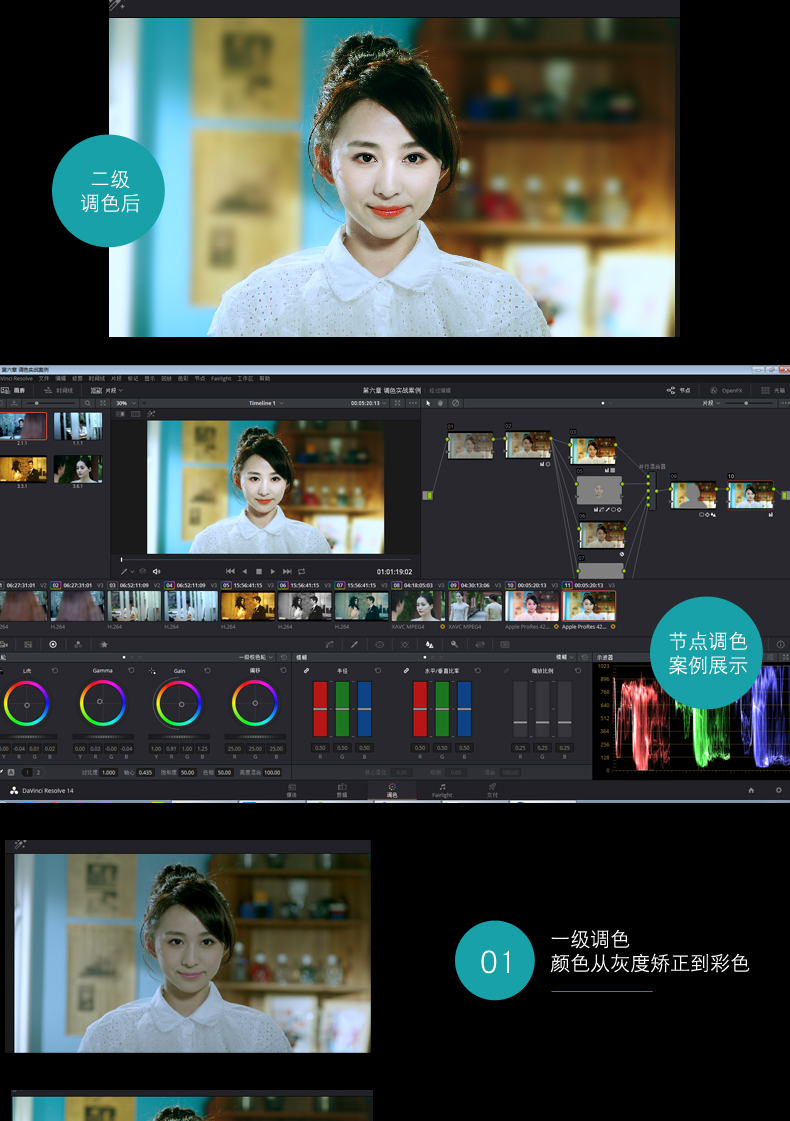Play forward in the viewer

[x=272, y=571]
